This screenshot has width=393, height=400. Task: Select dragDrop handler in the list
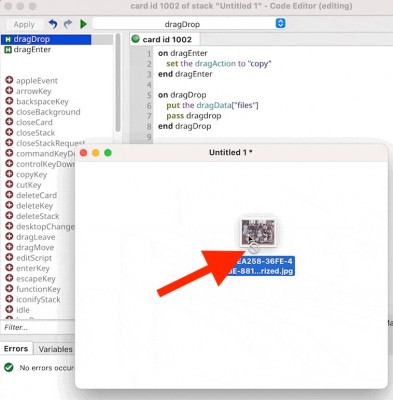point(46,39)
